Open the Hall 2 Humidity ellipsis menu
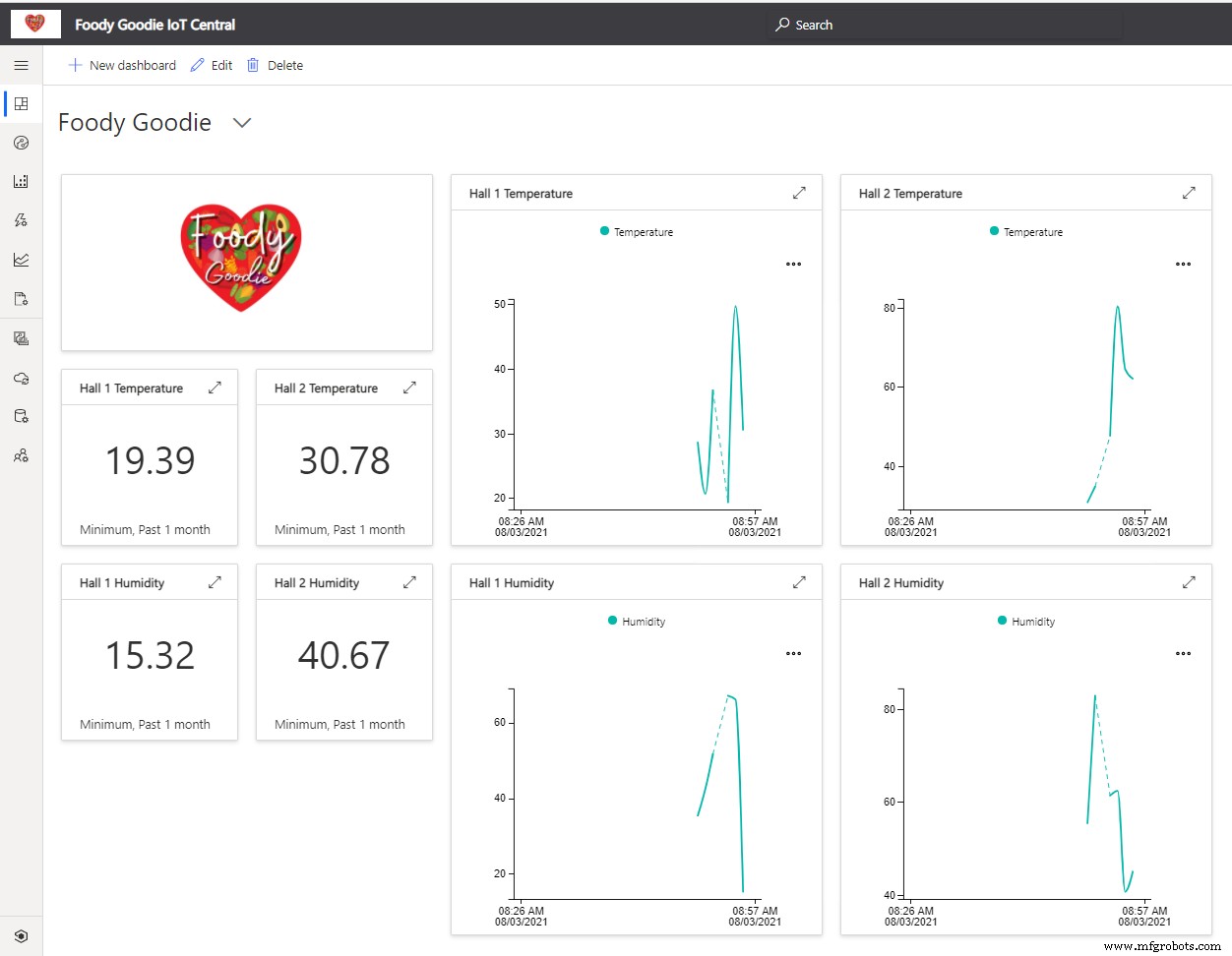Image resolution: width=1232 pixels, height=956 pixels. (x=1183, y=652)
